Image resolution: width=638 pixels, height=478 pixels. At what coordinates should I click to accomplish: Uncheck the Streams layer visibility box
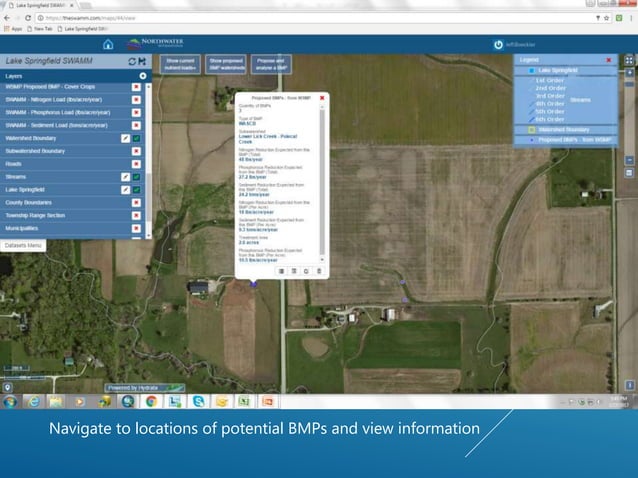(x=136, y=176)
